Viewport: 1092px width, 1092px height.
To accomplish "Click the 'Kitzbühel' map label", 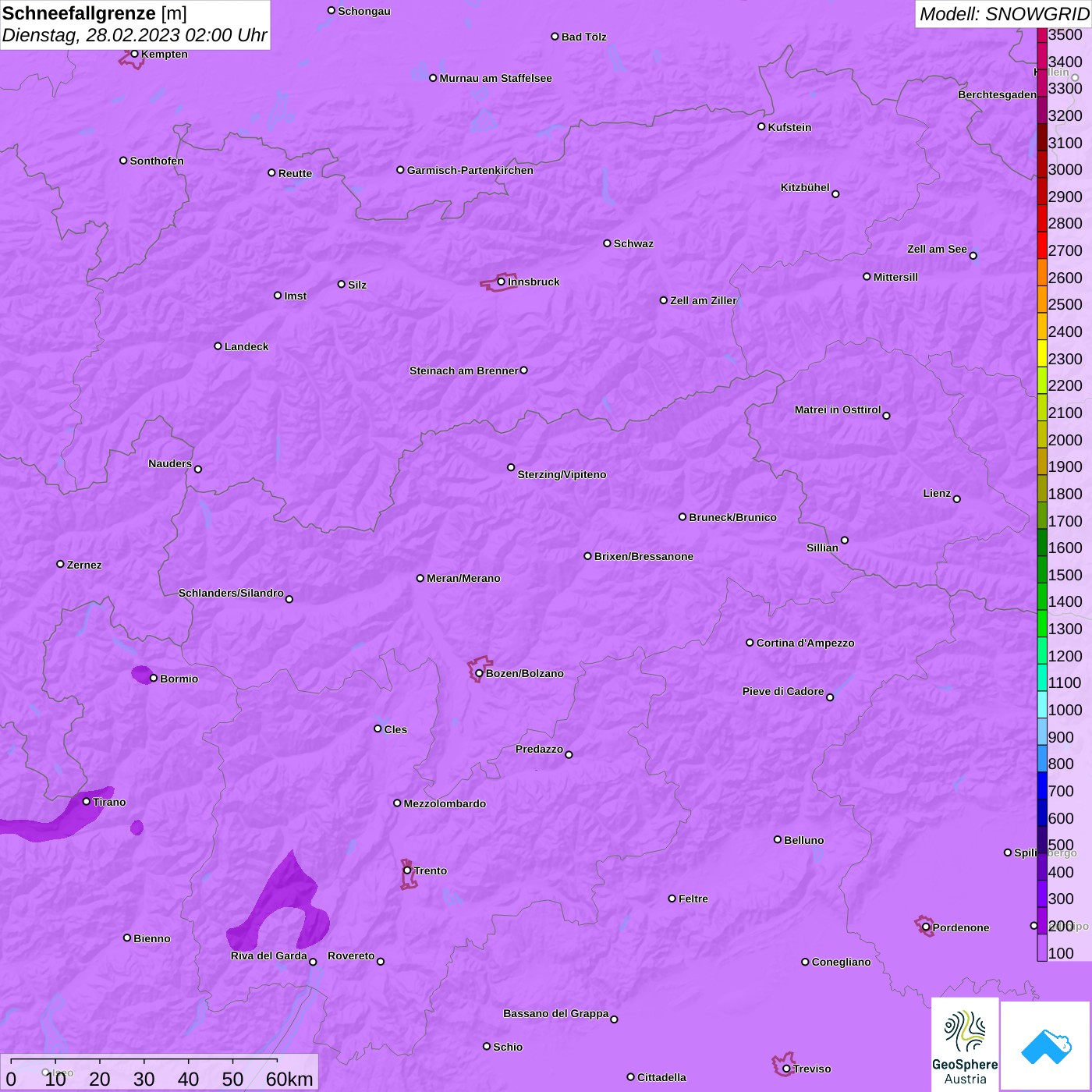I will pos(805,187).
